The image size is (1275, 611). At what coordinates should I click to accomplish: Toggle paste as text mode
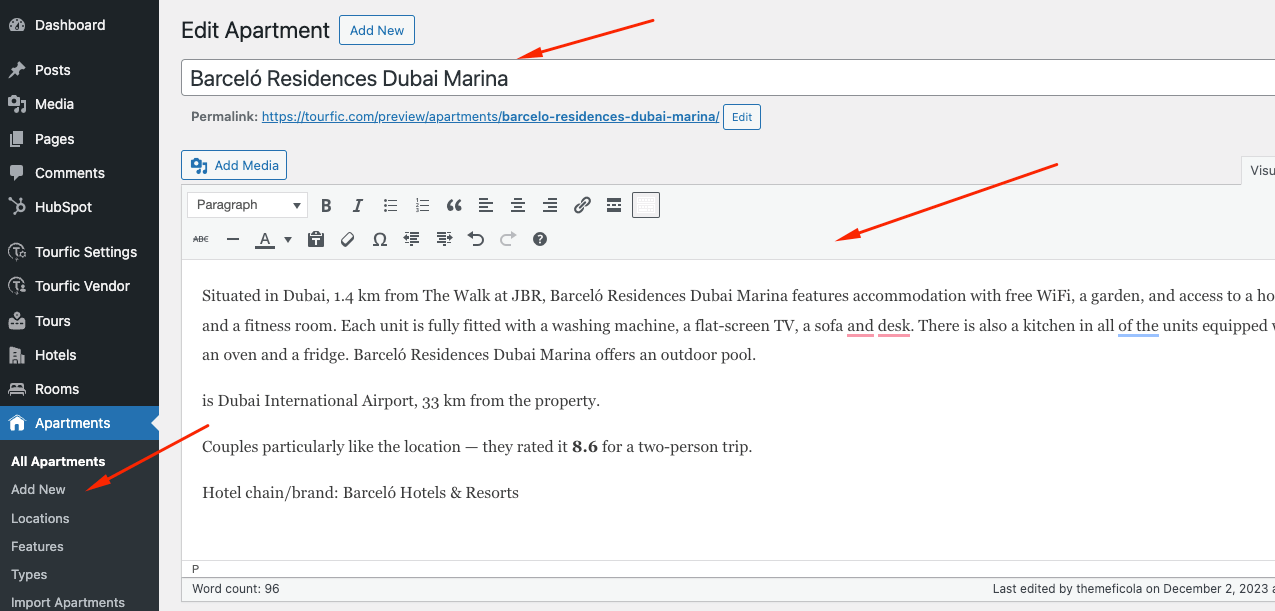[x=316, y=239]
